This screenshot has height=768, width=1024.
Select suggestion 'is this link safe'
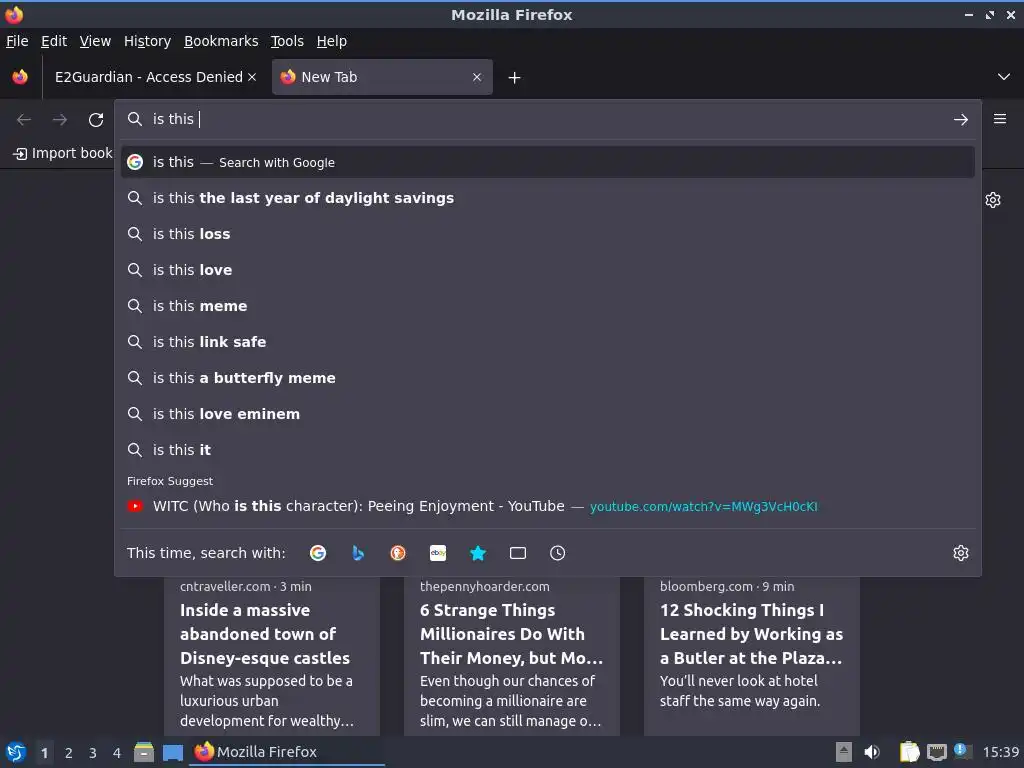pyautogui.click(x=548, y=342)
